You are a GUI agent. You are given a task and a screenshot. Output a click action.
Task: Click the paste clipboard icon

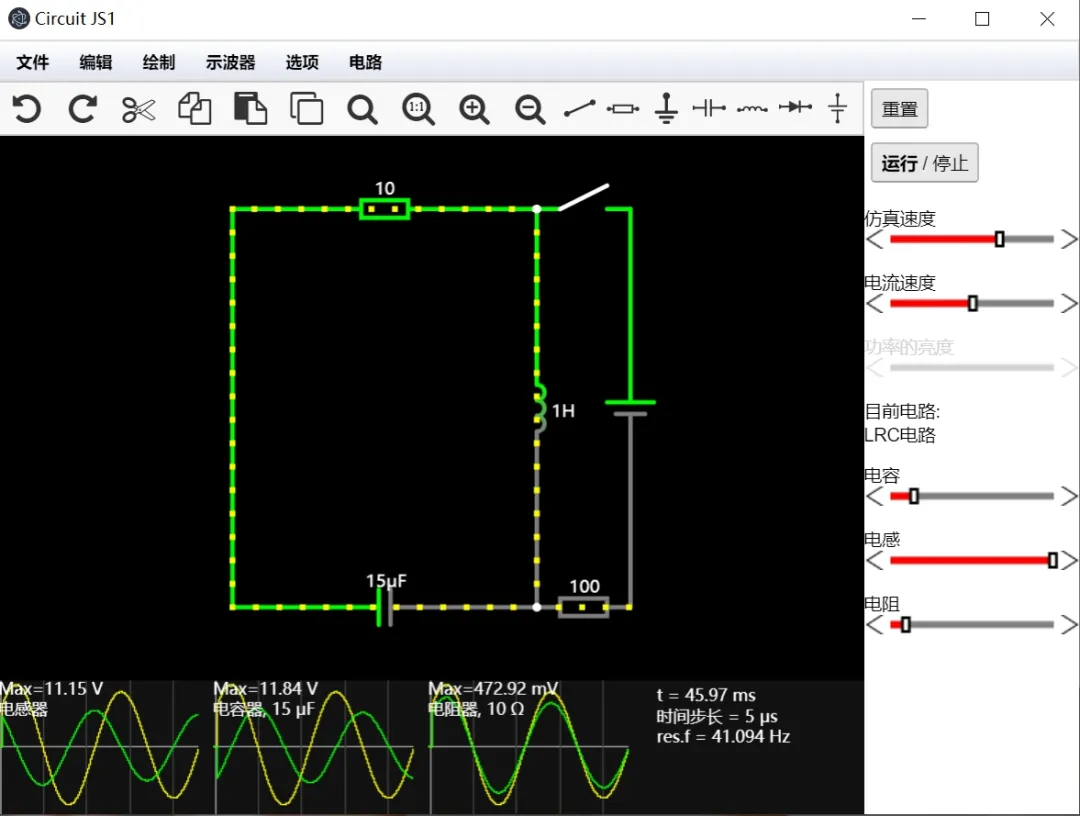[250, 109]
